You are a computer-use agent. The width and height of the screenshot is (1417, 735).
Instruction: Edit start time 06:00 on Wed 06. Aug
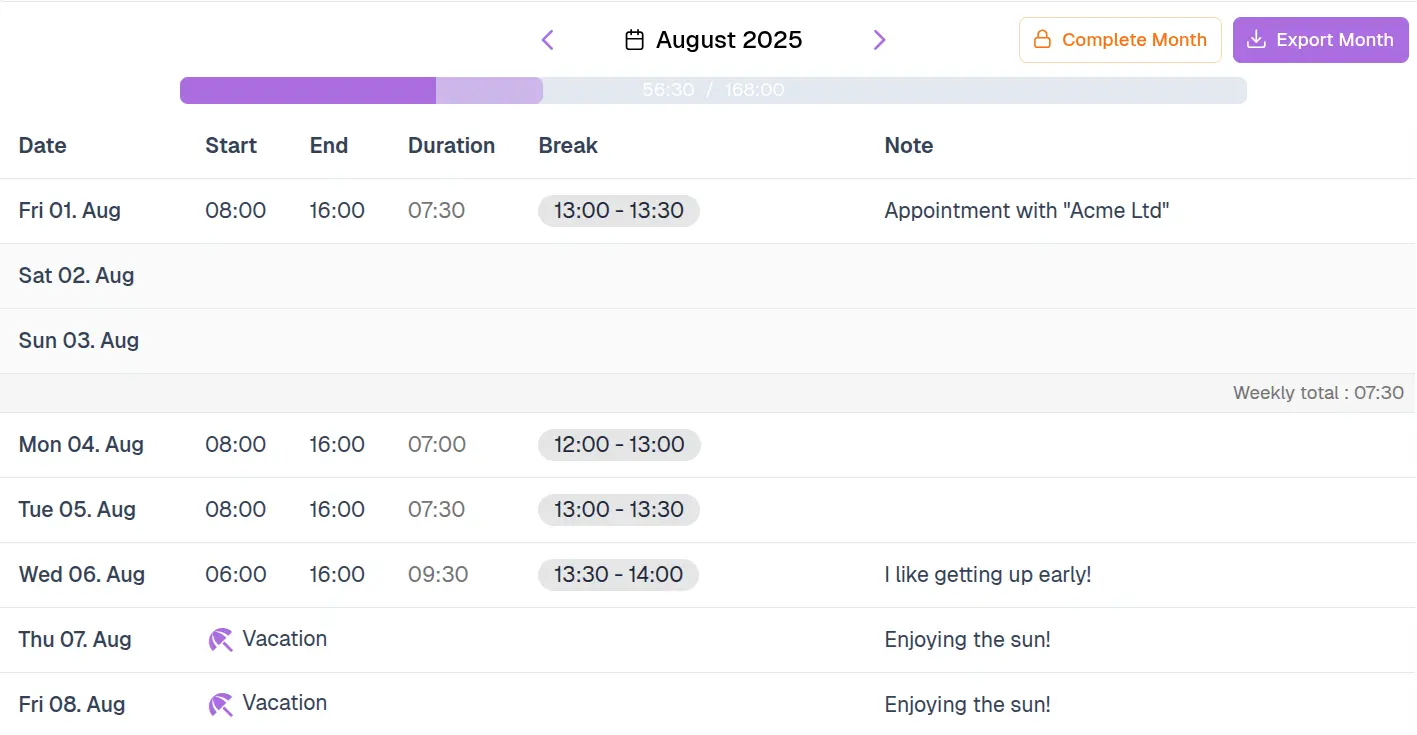tap(236, 575)
